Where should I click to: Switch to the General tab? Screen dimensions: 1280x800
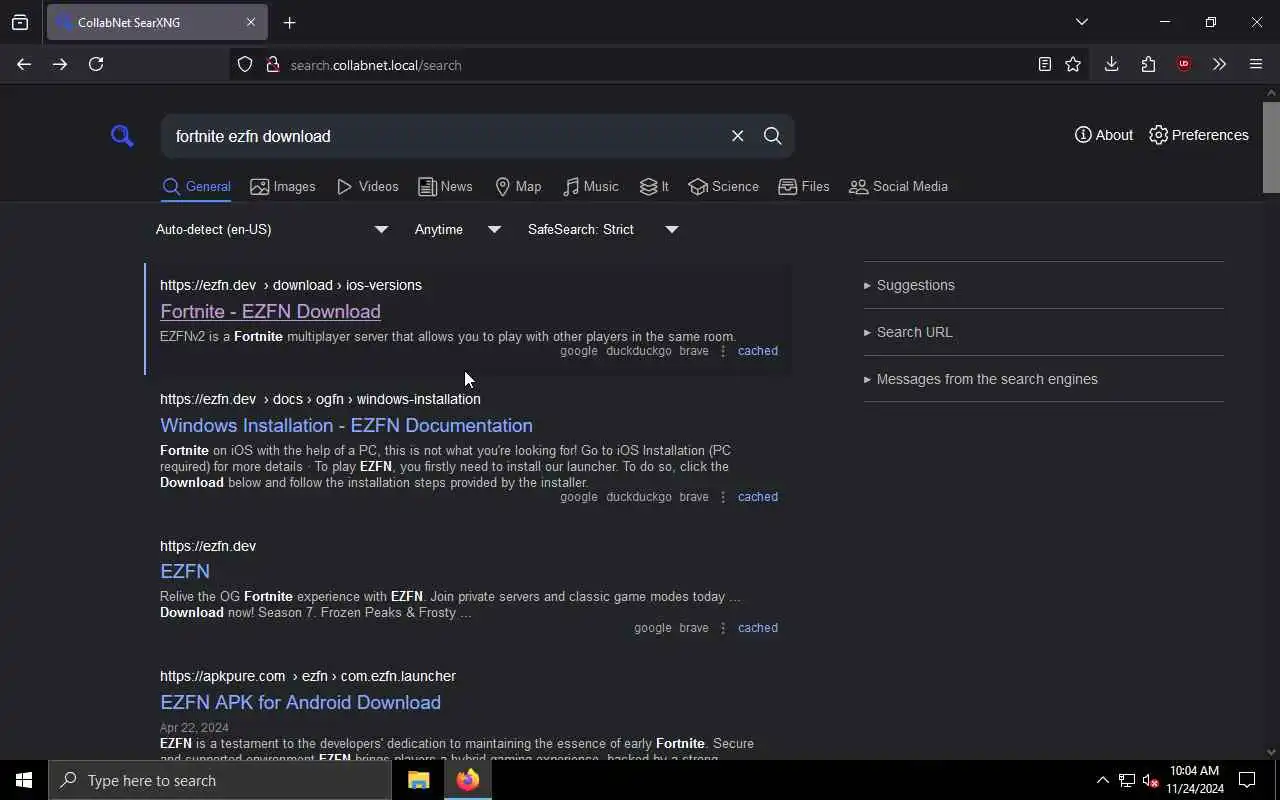click(196, 187)
